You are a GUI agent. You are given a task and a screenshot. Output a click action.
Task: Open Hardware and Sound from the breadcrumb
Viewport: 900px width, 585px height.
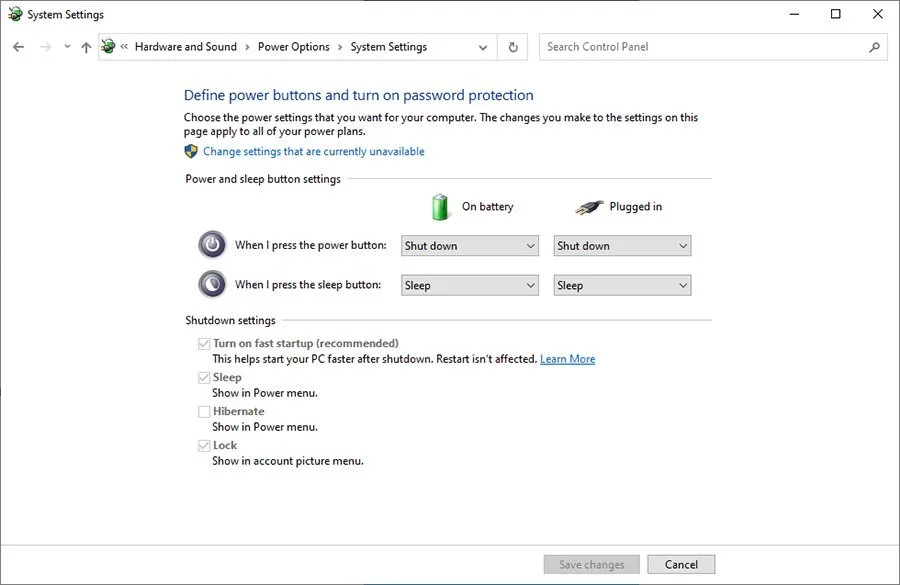(x=186, y=46)
